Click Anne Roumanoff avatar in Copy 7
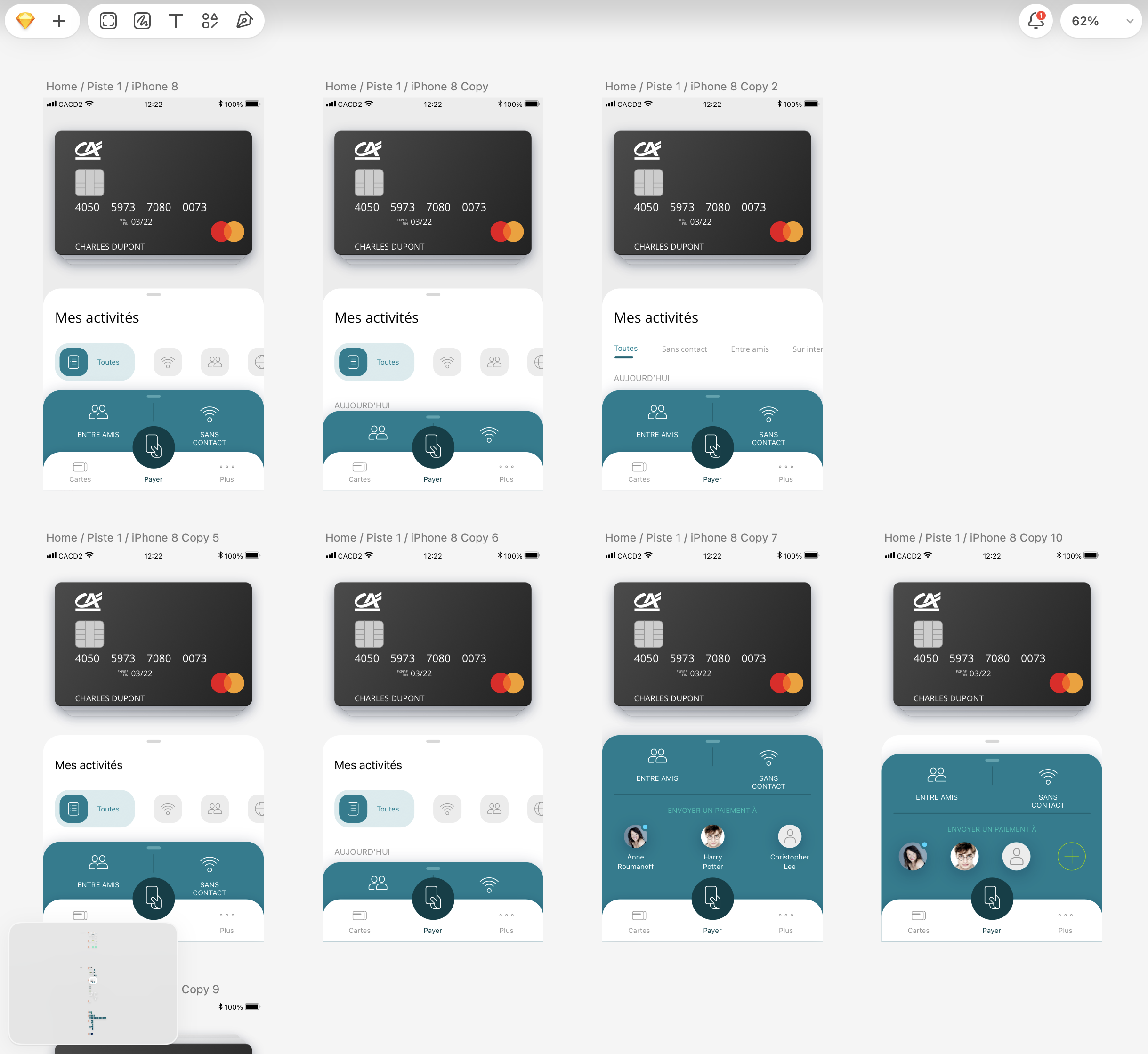Screen dimensions: 1148x1054 [635, 837]
